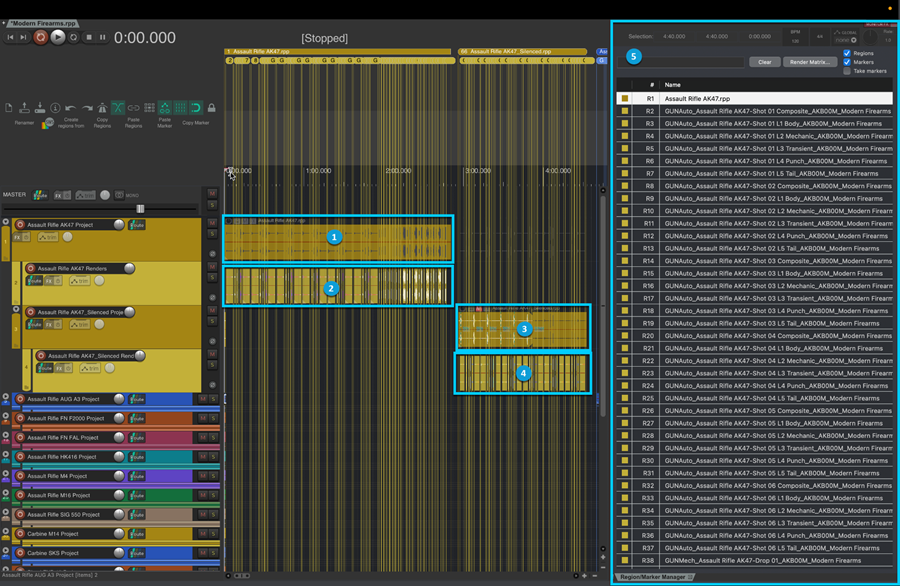The image size is (900, 586).
Task: Click the red Record button in transport
Action: pos(41,37)
